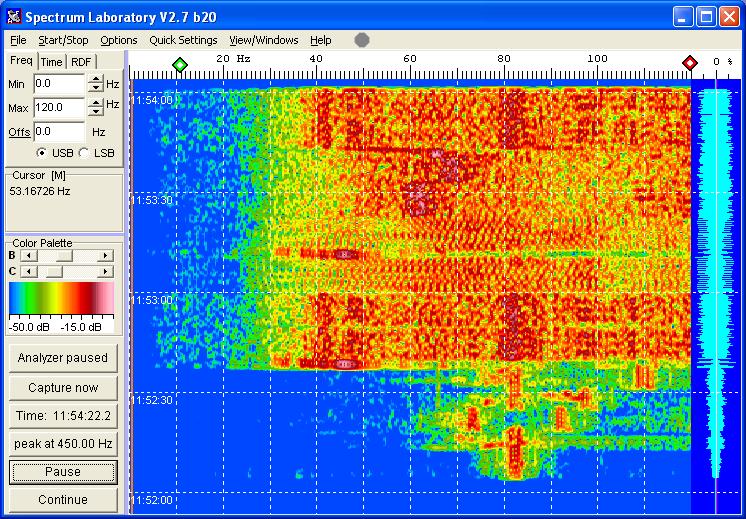746x519 pixels.
Task: Select the LSB sideband radio button
Action: (83, 152)
